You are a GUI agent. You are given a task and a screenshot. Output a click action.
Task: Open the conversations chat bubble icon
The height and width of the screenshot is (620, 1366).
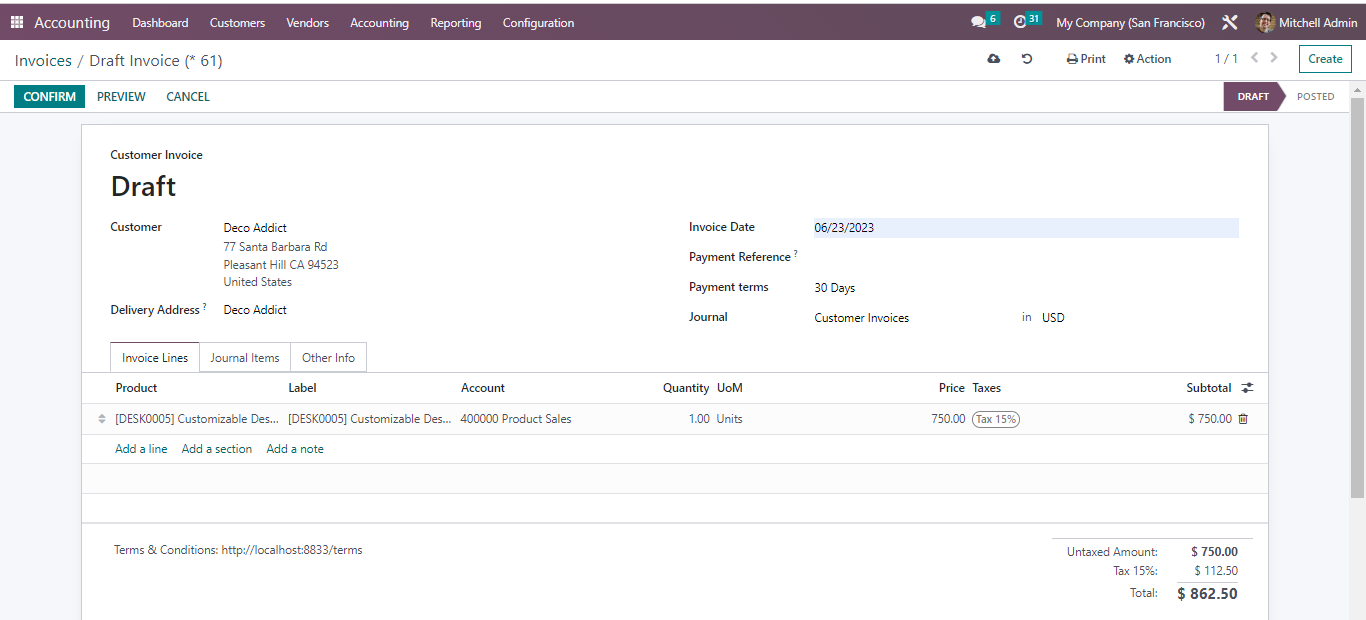[x=977, y=22]
